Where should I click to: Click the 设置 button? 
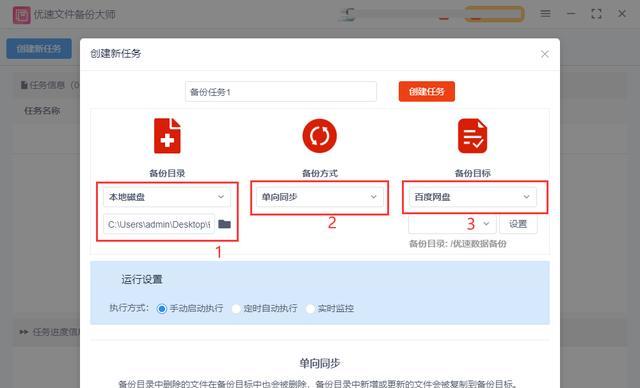pos(518,224)
